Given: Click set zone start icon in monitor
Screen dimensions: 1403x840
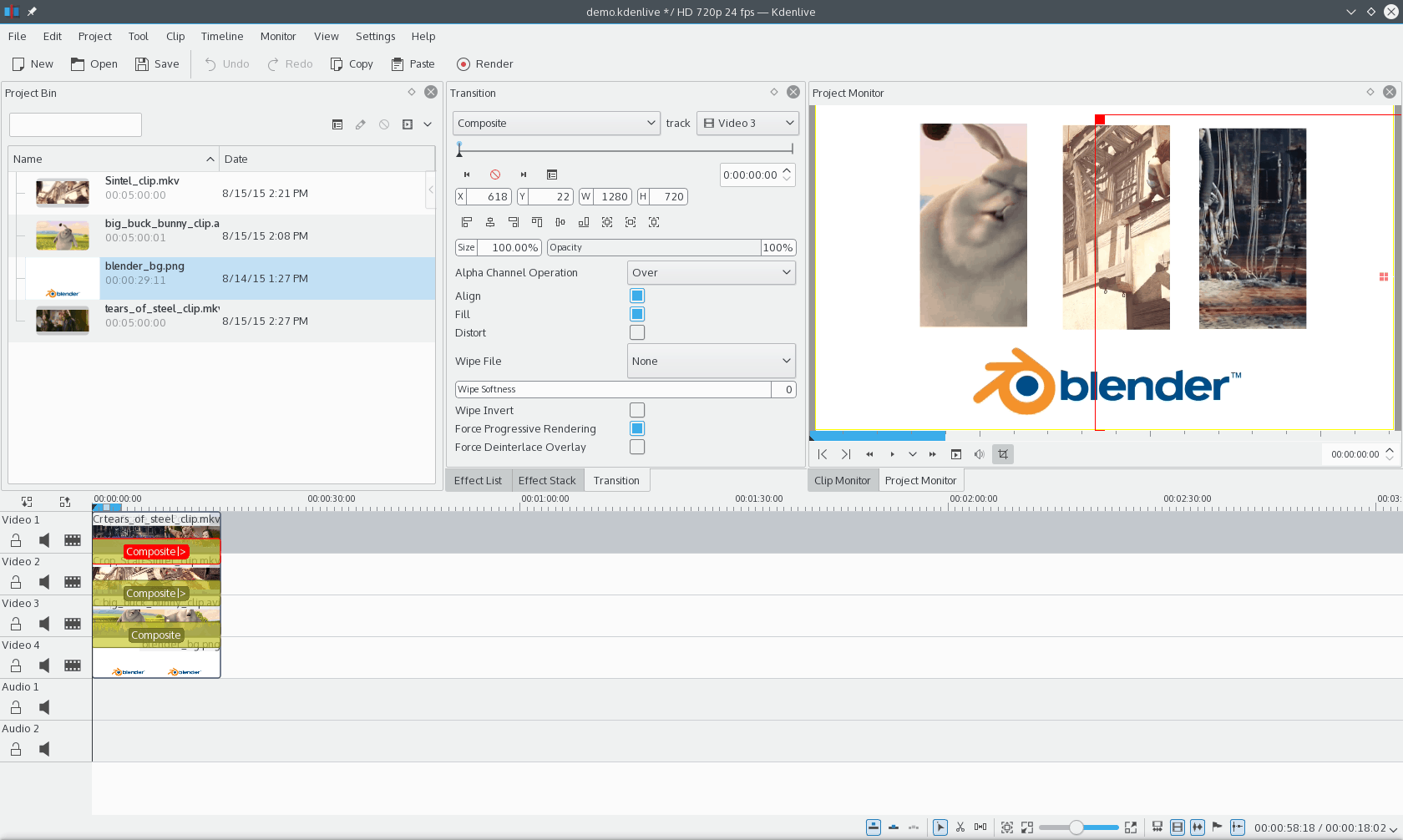Looking at the screenshot, I should pyautogui.click(x=823, y=454).
